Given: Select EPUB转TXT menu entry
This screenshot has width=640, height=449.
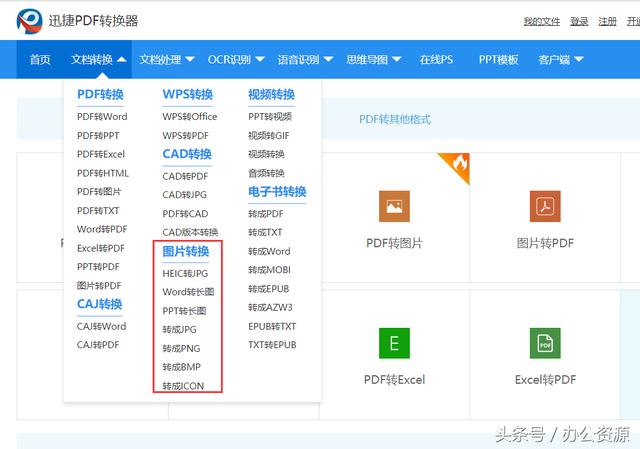Looking at the screenshot, I should [x=272, y=327].
